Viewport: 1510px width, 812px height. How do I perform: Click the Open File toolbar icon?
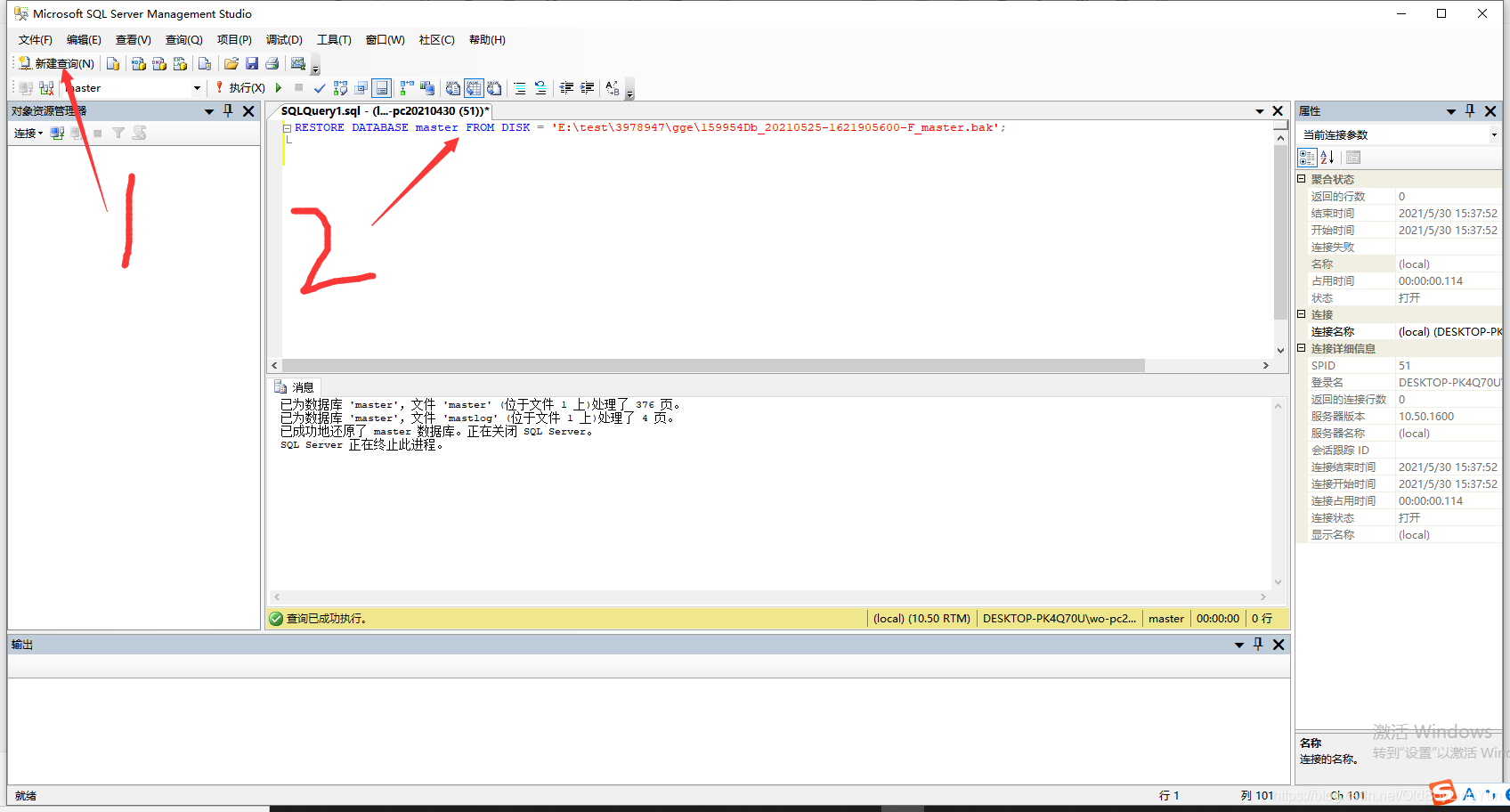(x=230, y=63)
